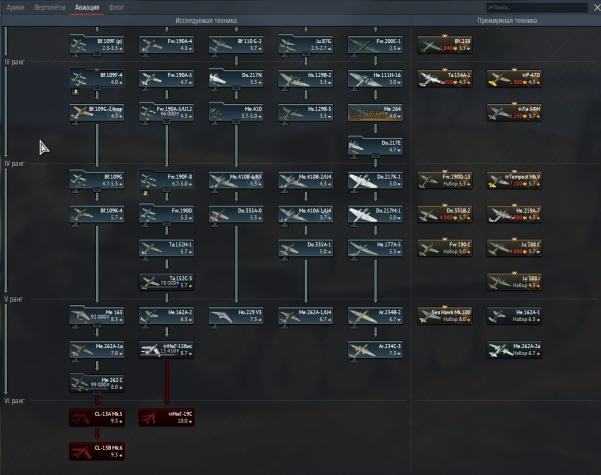Select the Hs.129B-3 aircraft card
601x475 pixels.
[x=305, y=112]
